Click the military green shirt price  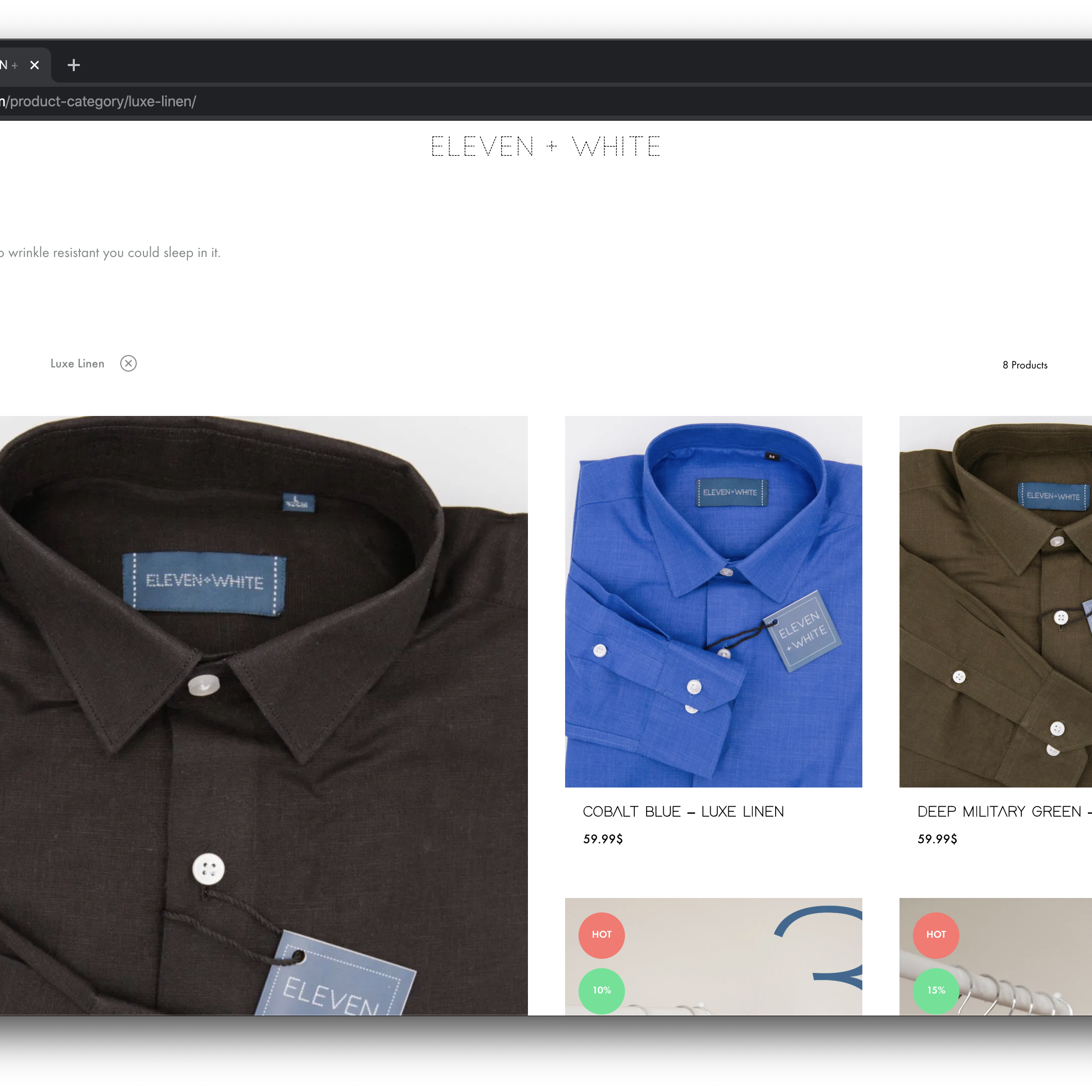pyautogui.click(x=937, y=839)
